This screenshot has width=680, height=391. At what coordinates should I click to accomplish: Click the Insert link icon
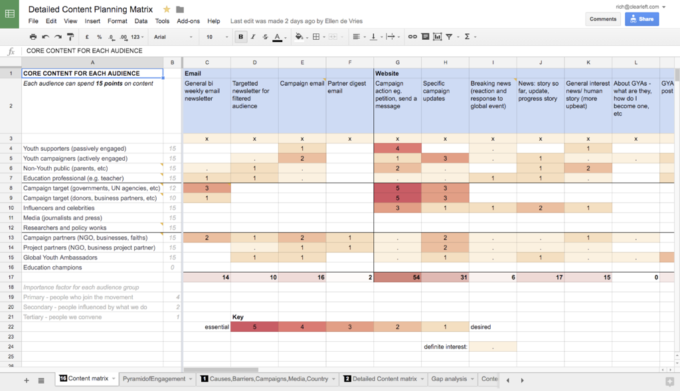pos(412,37)
